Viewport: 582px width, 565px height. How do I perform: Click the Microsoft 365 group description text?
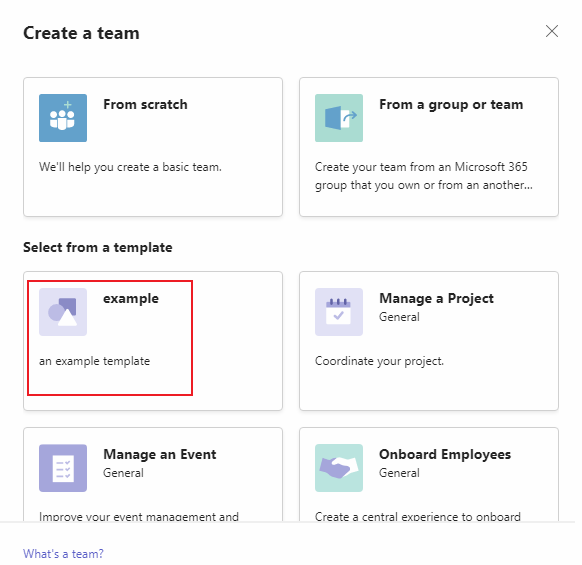coord(424,176)
